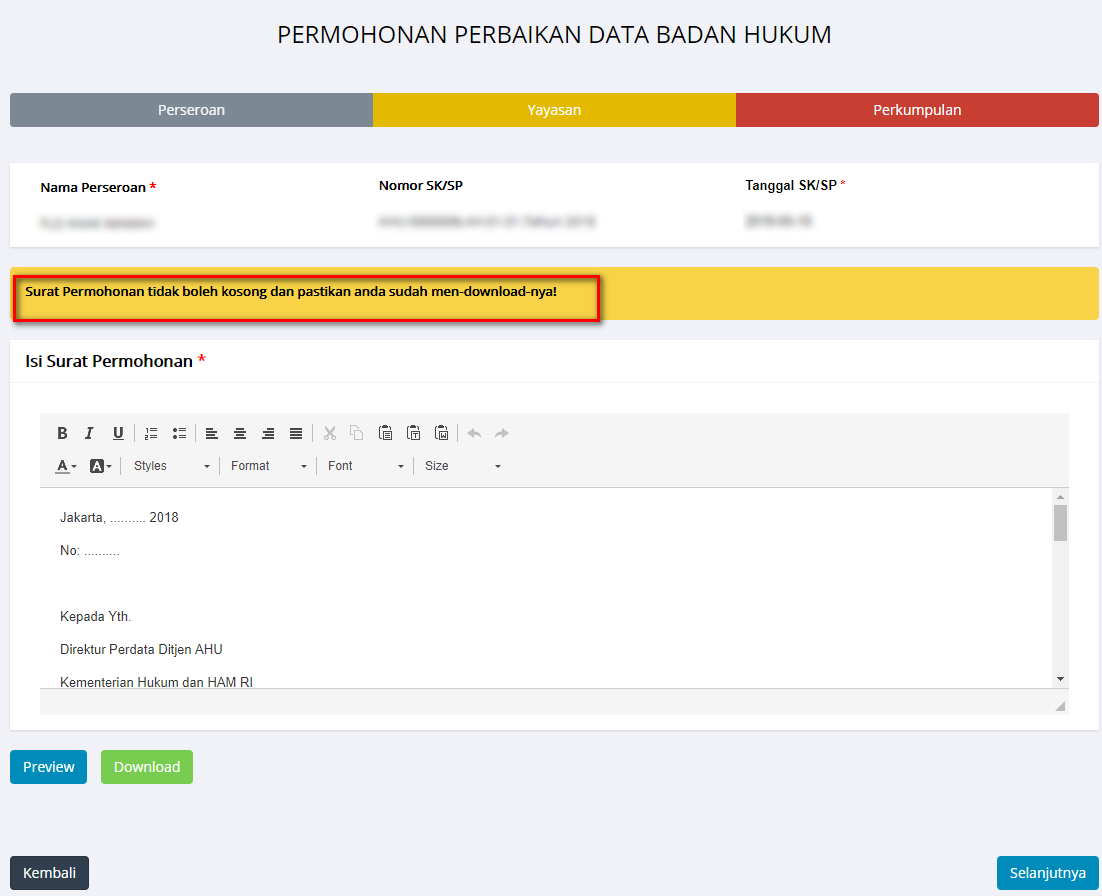Screen dimensions: 1102x896
Task: Insert a numbered list
Action: click(x=151, y=433)
